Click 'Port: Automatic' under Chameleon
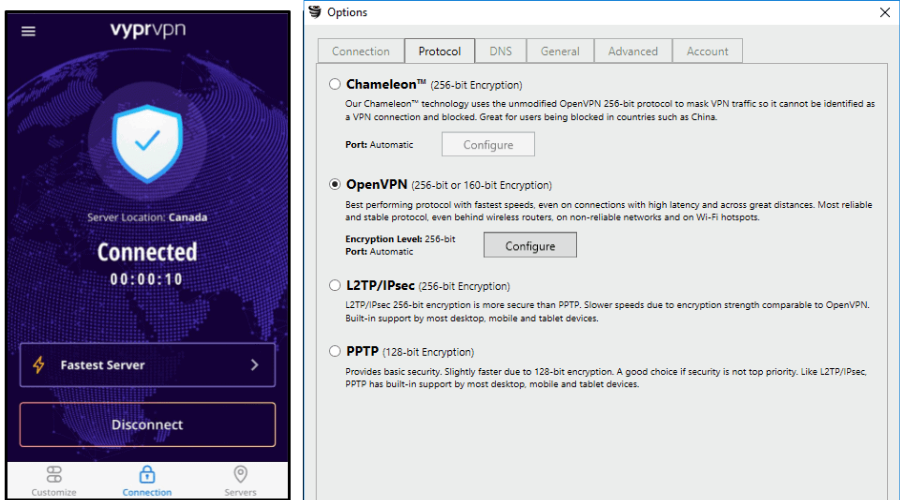 [x=379, y=145]
